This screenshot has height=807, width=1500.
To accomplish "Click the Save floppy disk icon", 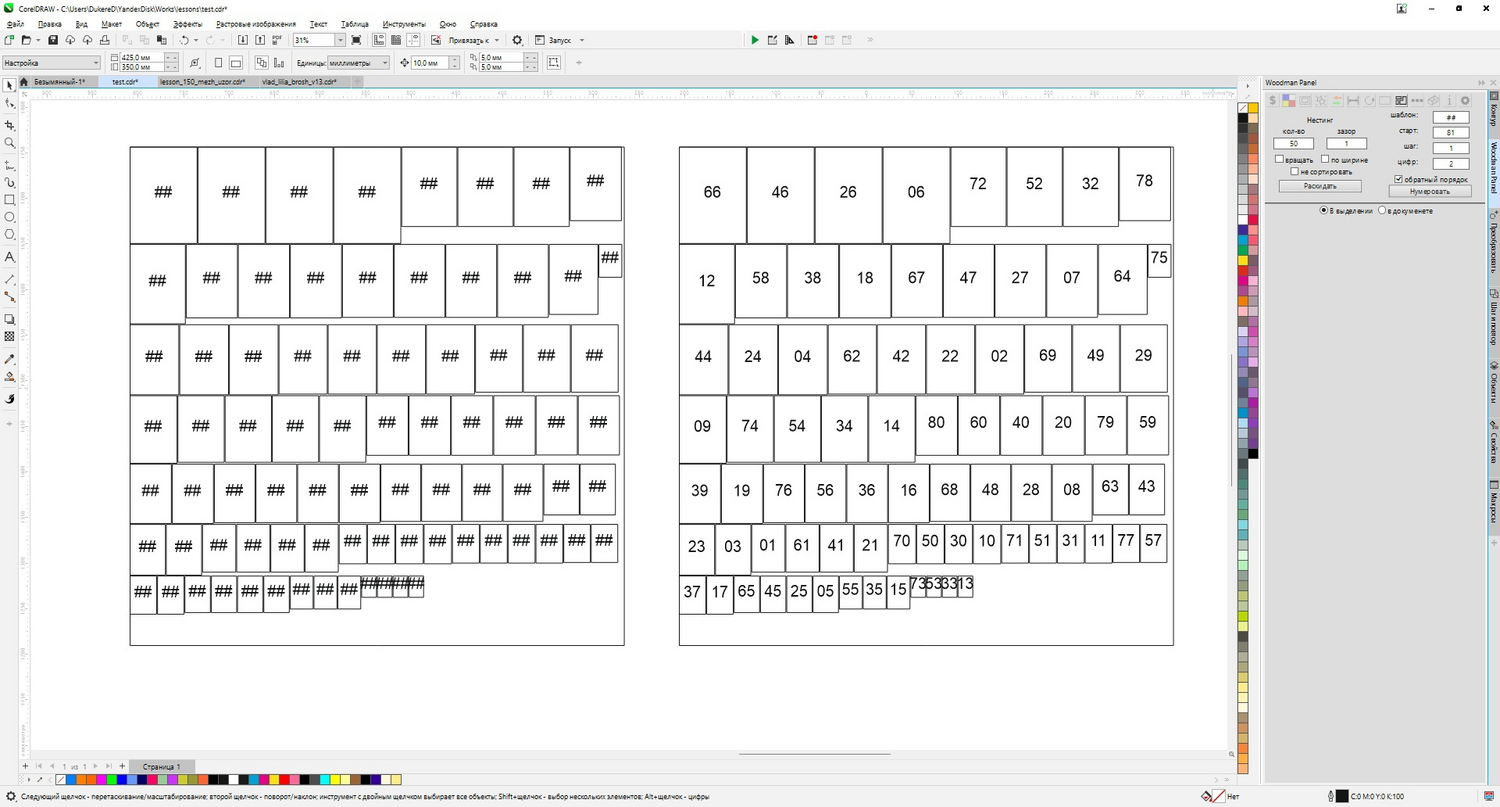I will (53, 40).
